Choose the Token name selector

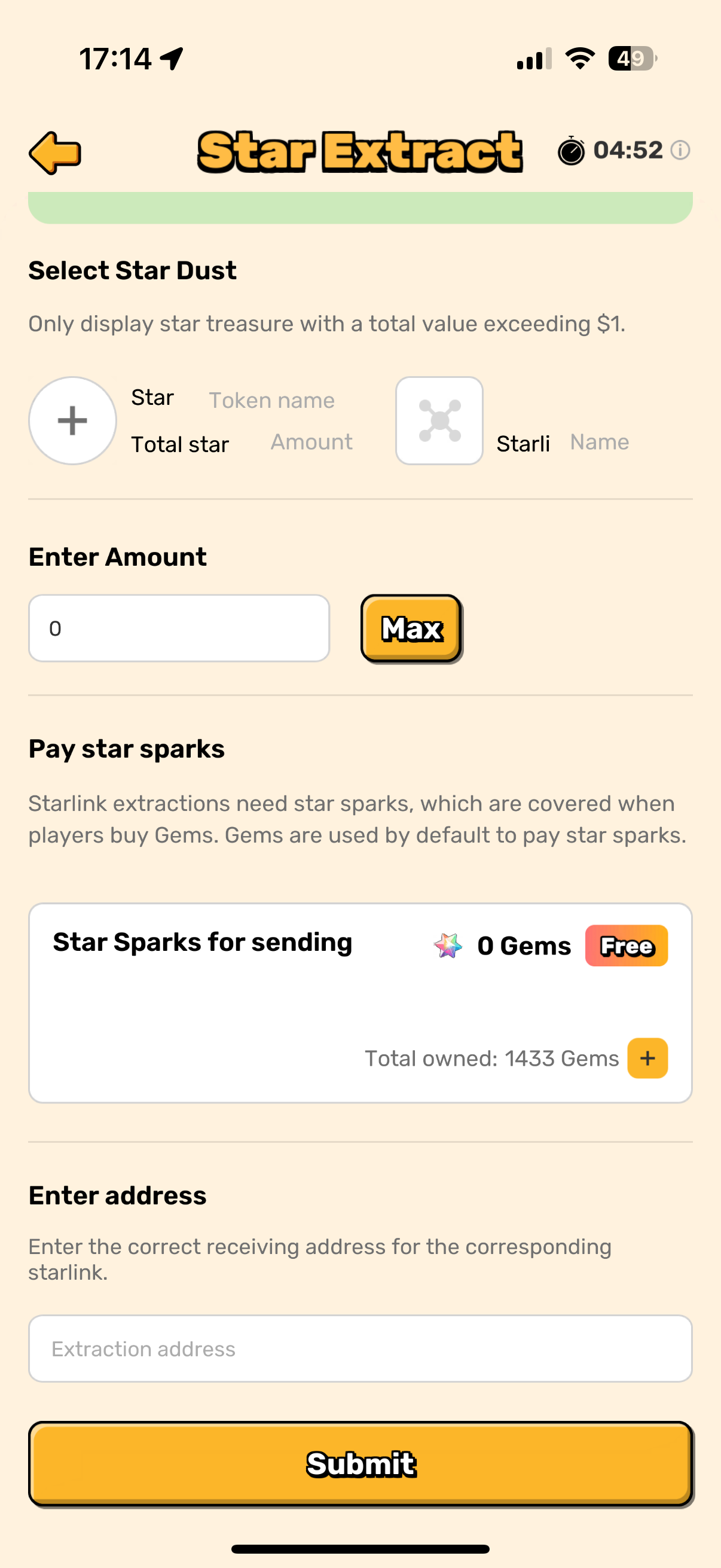(x=272, y=401)
